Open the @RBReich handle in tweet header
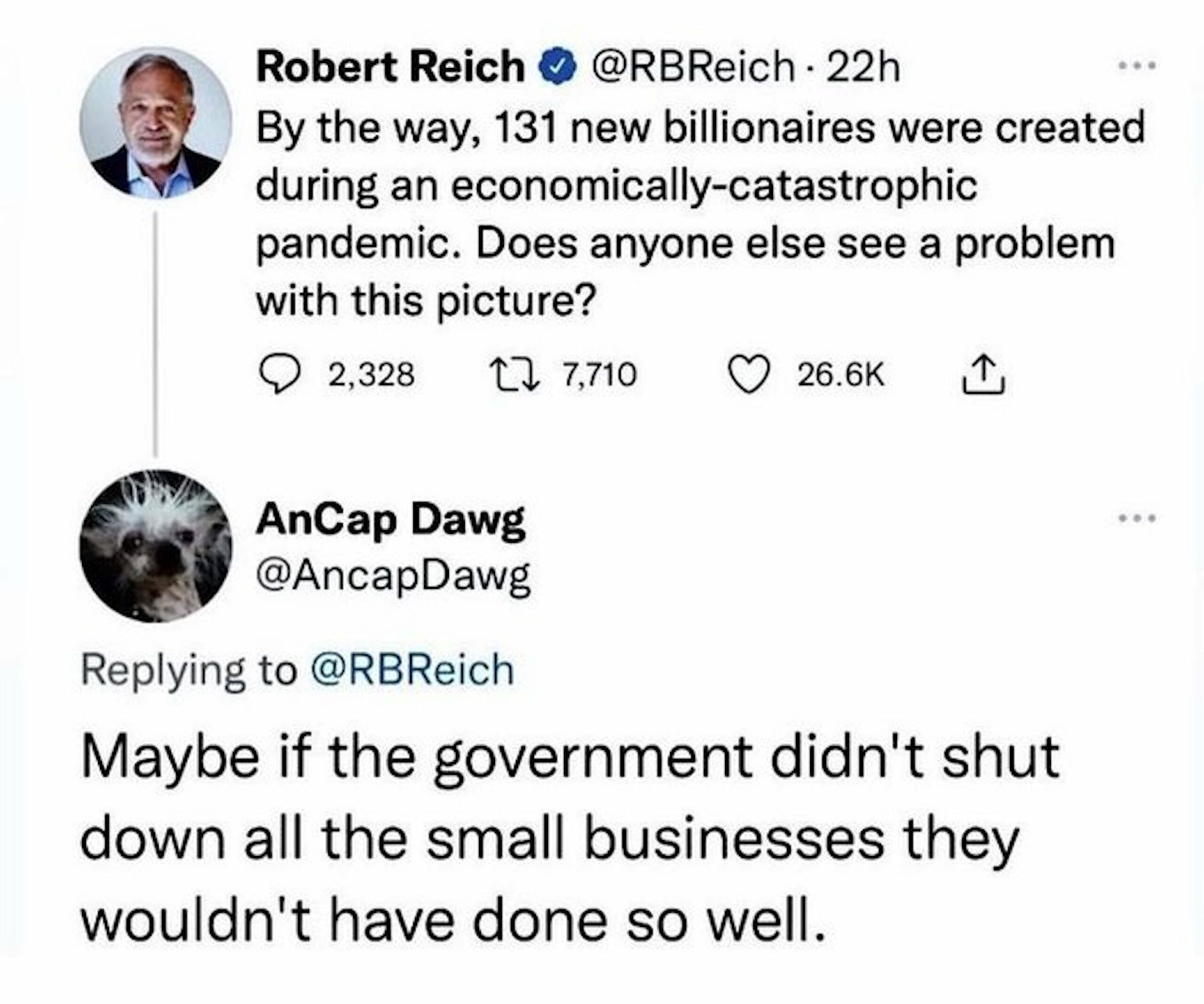This screenshot has height=1004, width=1204. pyautogui.click(x=691, y=67)
